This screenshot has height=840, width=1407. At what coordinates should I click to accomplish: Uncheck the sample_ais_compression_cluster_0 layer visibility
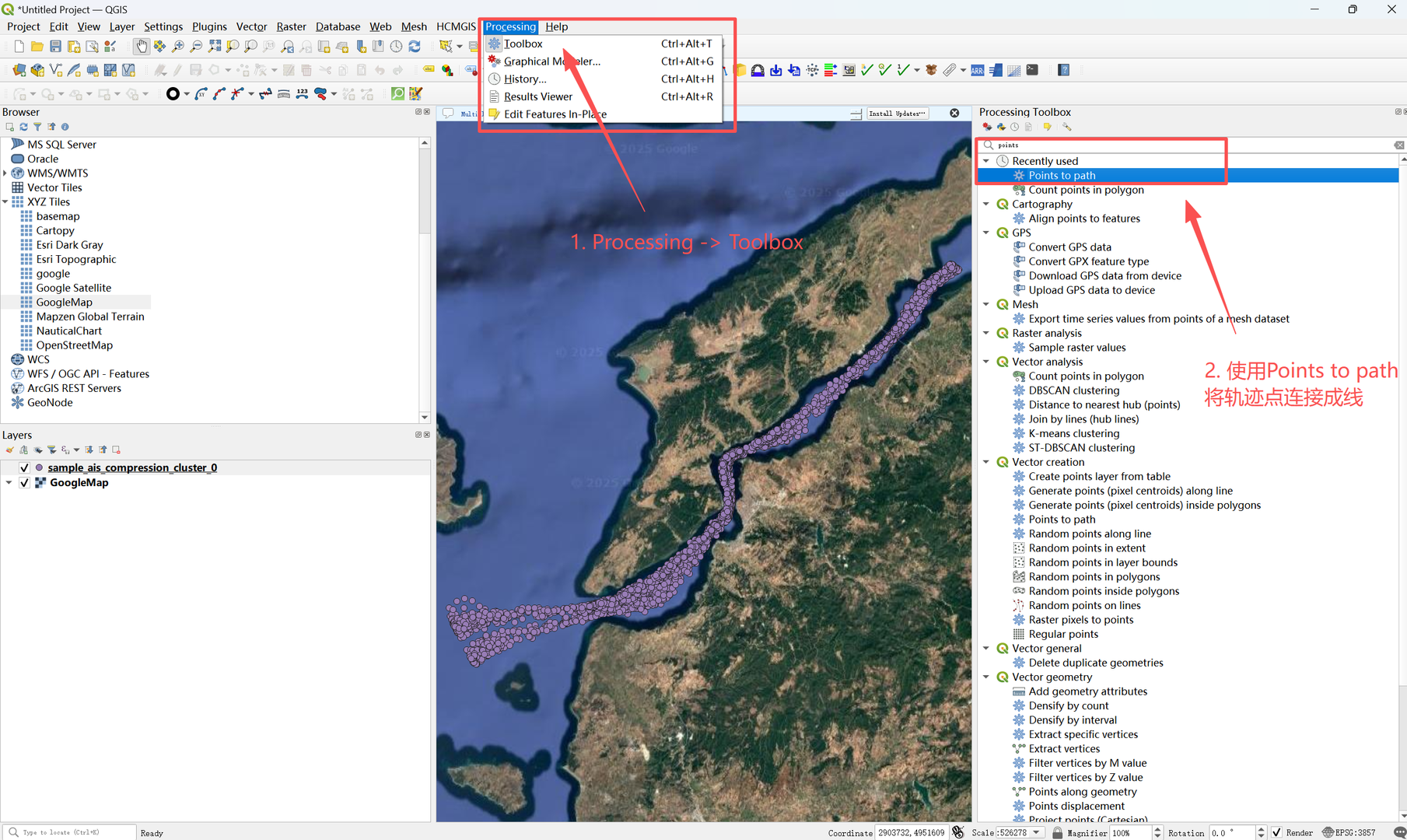[x=24, y=467]
